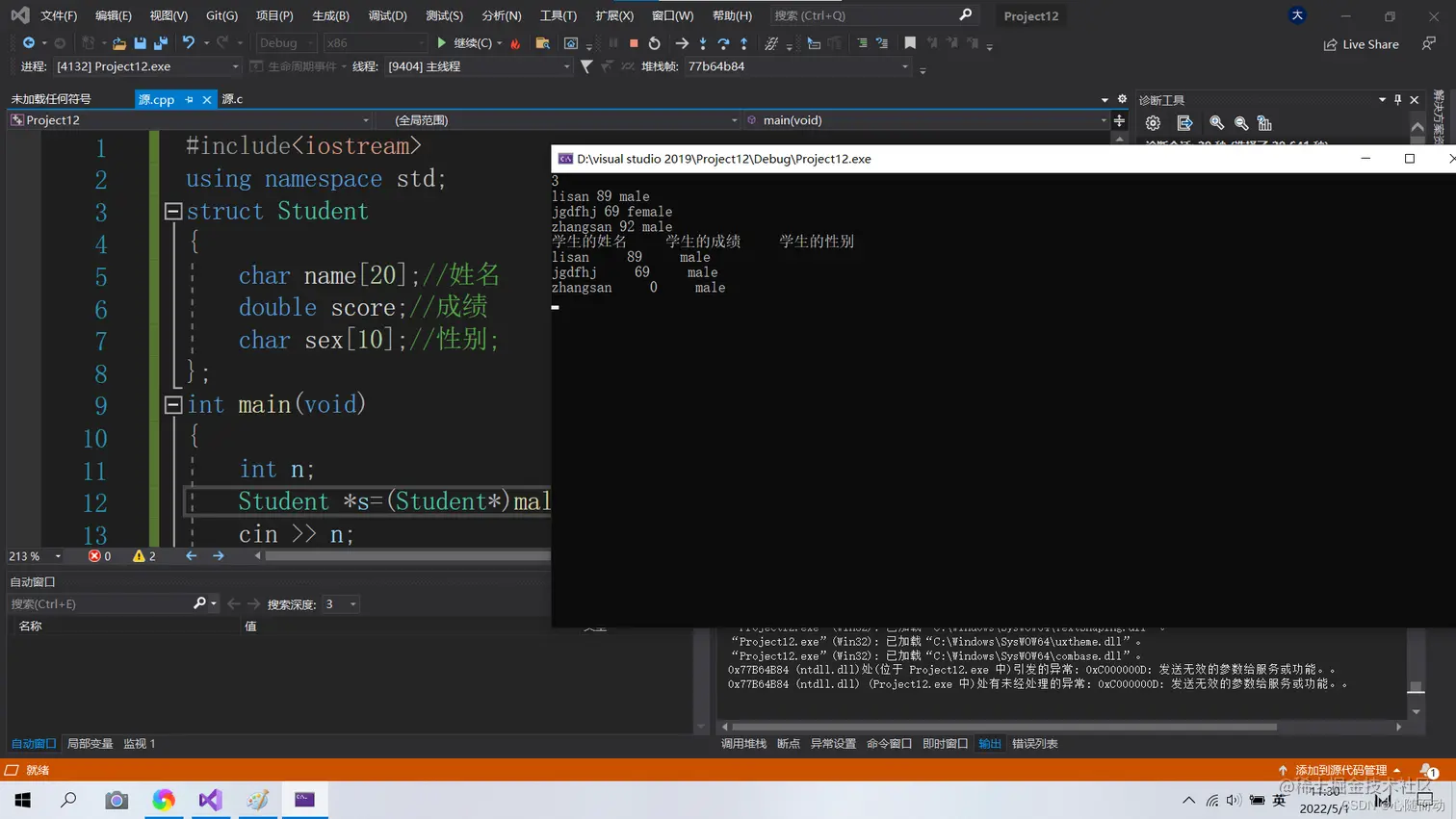Click the Auto window search field
The image size is (1456, 819).
100,604
